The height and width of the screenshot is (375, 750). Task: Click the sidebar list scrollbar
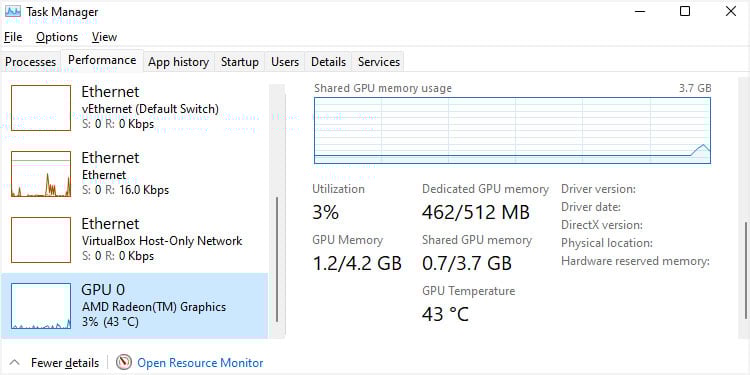[277, 260]
